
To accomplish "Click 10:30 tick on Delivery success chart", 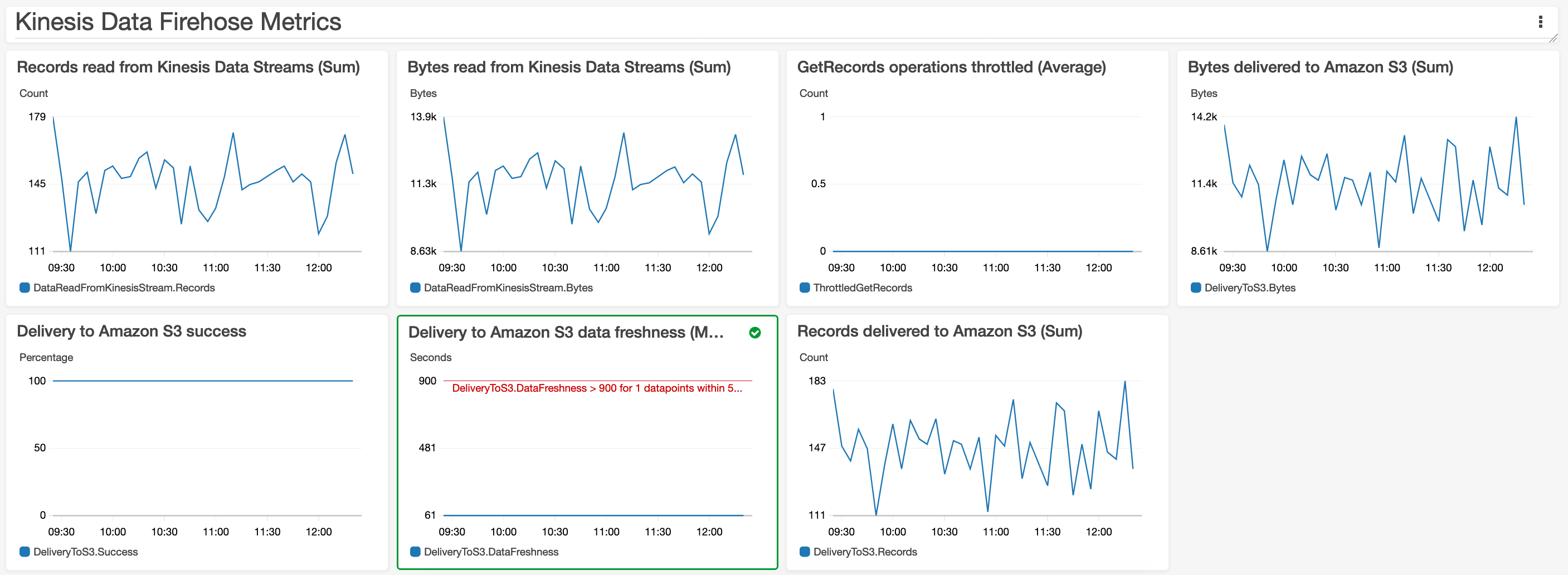I will [164, 532].
